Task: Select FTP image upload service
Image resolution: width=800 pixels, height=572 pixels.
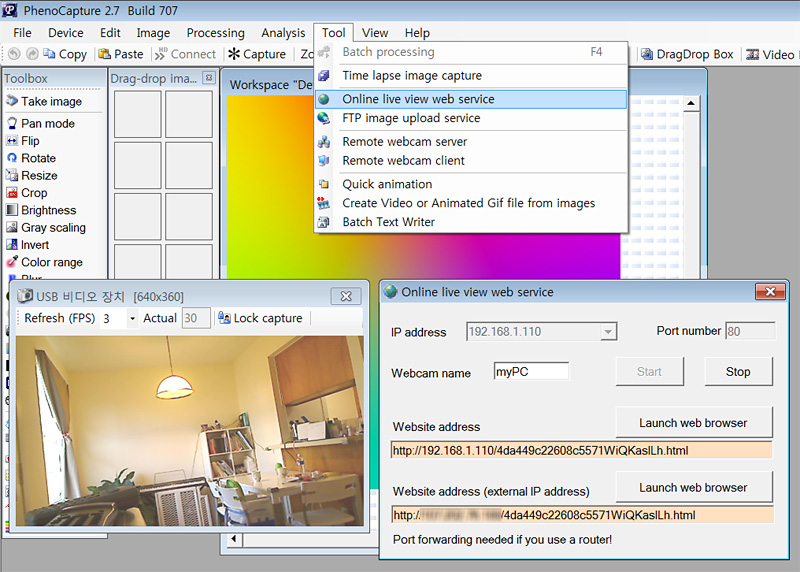Action: [410, 118]
